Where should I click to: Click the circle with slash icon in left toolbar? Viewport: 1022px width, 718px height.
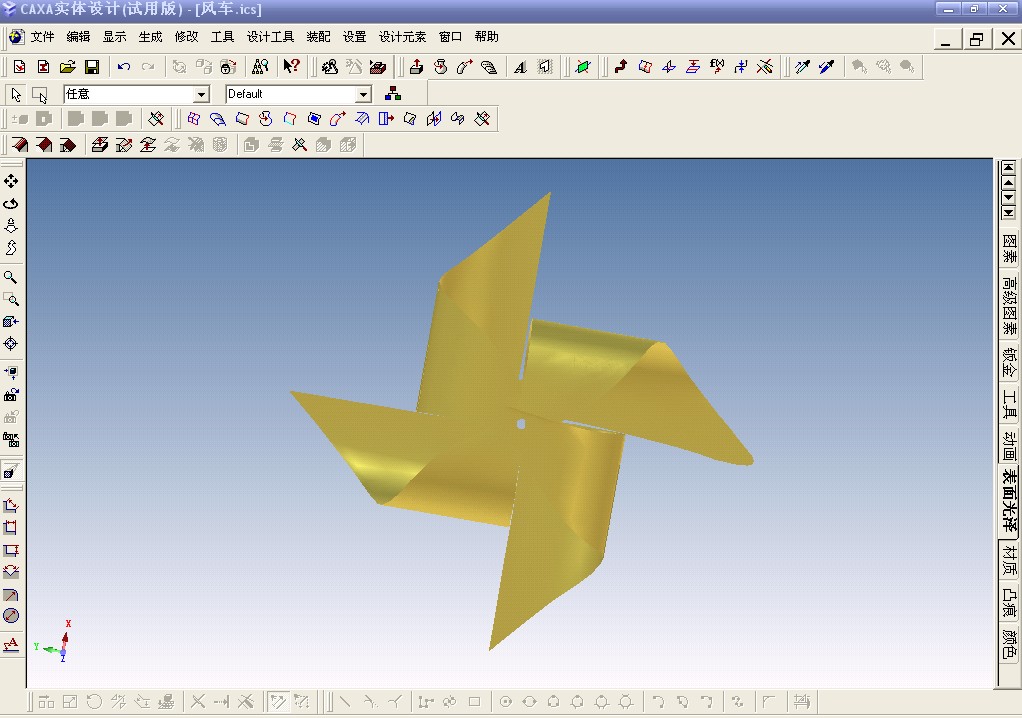click(11, 616)
